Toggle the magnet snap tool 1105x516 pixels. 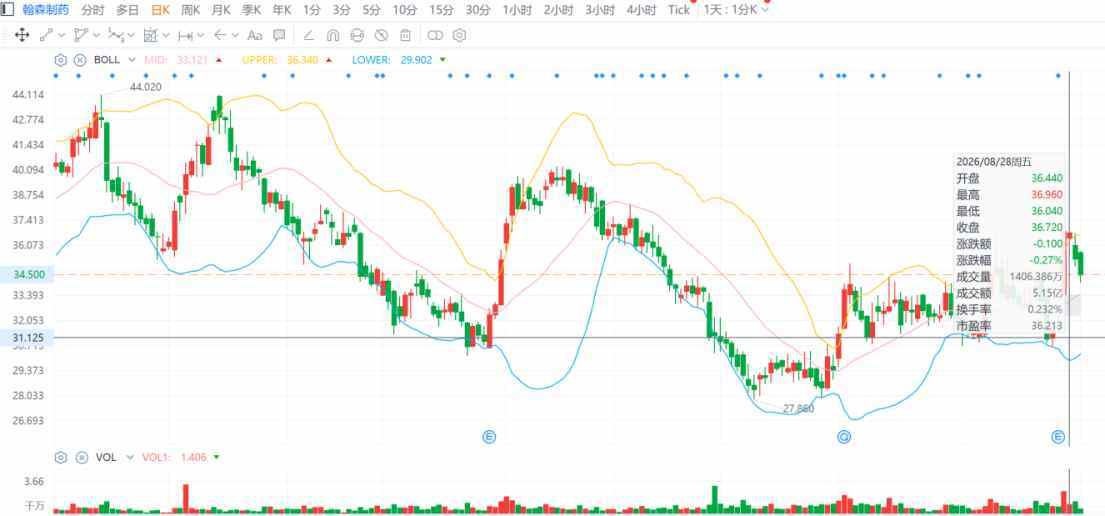point(333,35)
